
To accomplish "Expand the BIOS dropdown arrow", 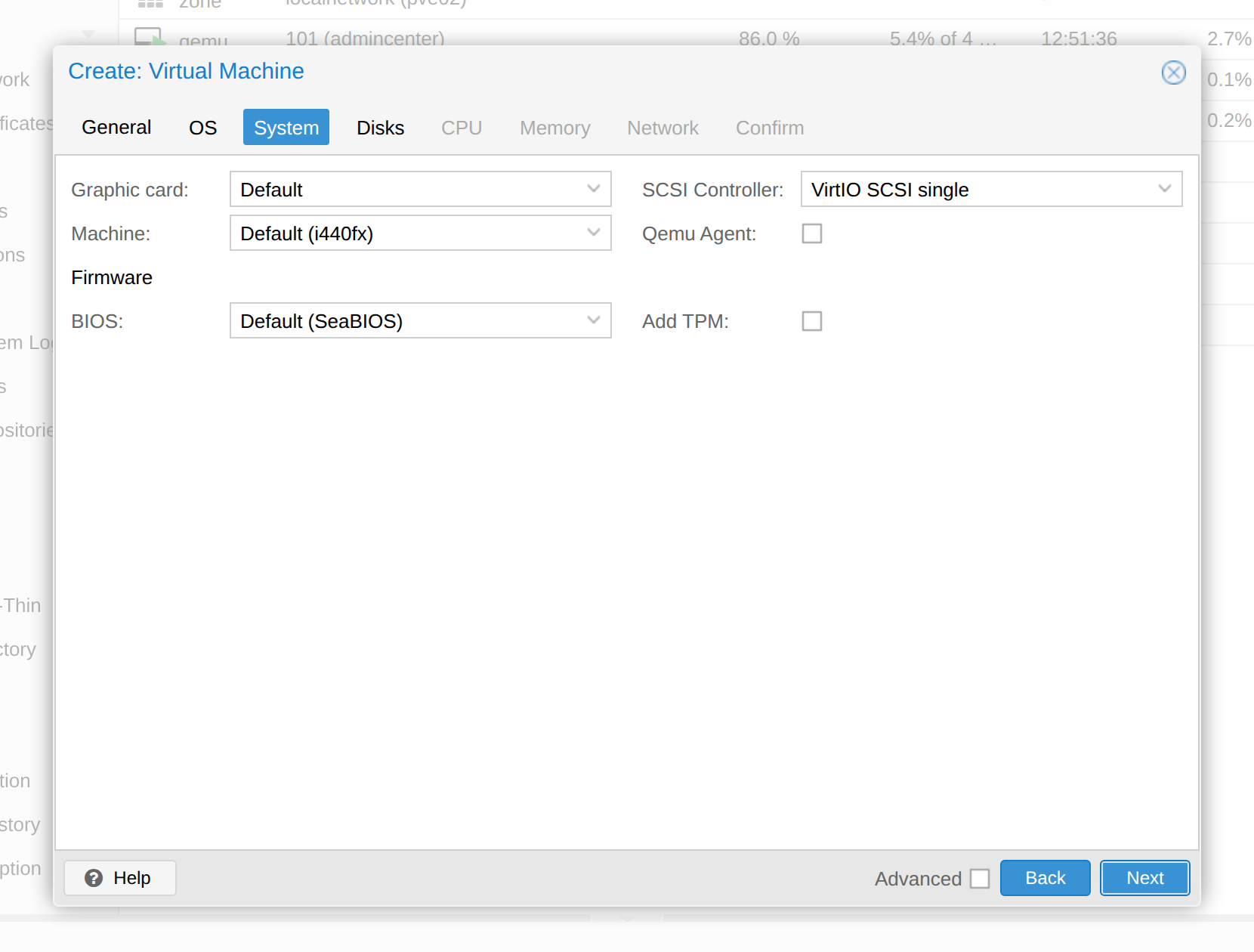I will [594, 320].
